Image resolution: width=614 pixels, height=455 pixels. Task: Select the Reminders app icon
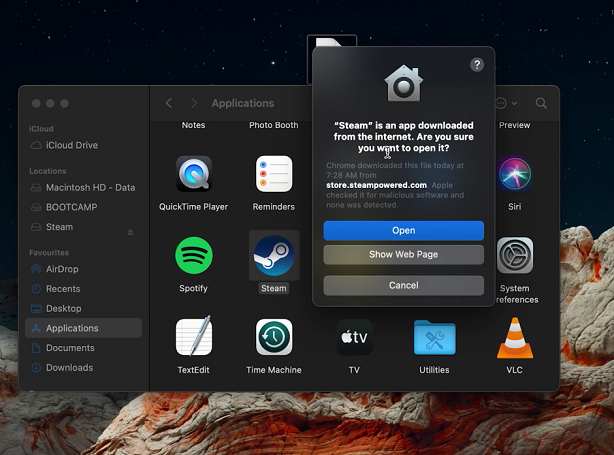274,174
